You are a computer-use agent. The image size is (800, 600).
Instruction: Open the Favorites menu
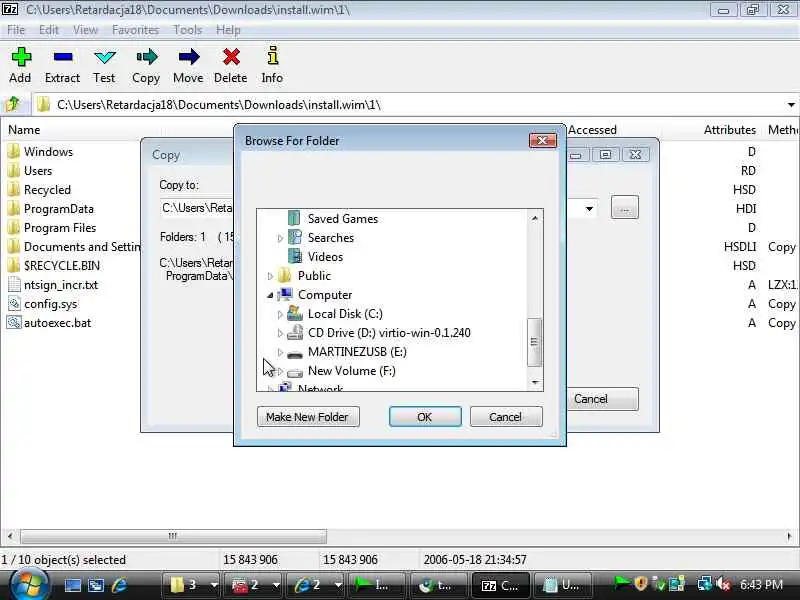click(x=135, y=30)
